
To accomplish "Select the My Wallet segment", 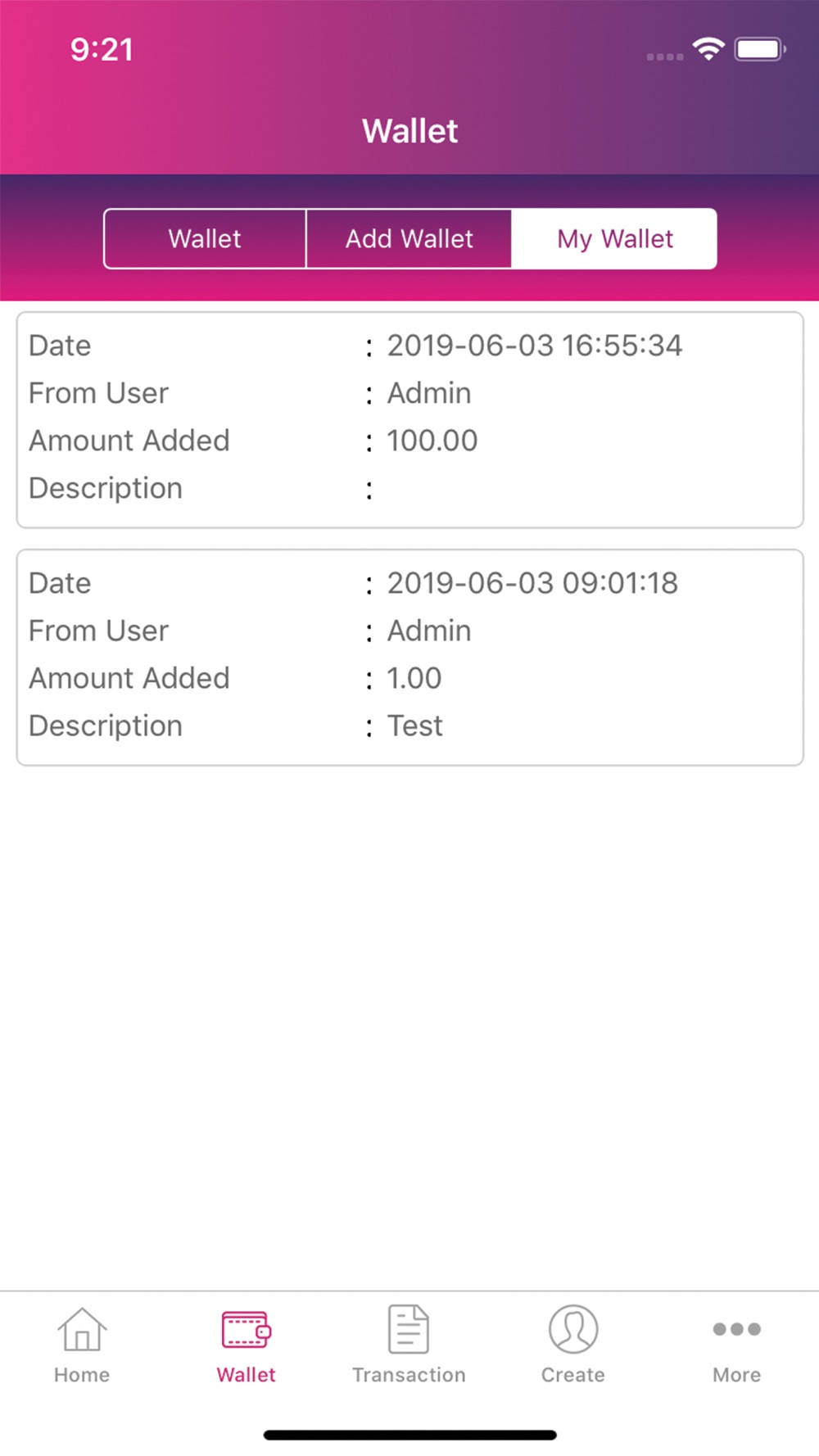I will click(x=614, y=238).
